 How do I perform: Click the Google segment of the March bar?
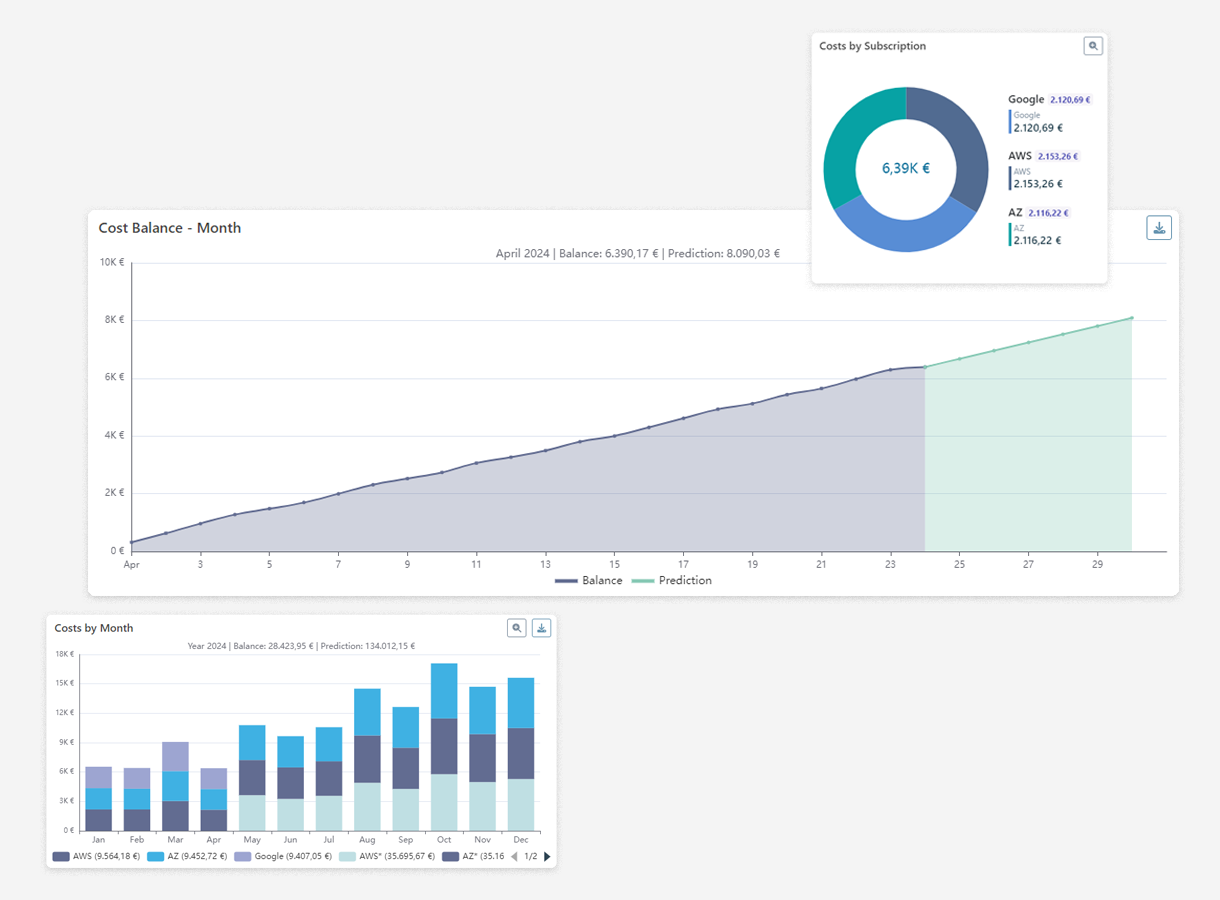click(175, 756)
